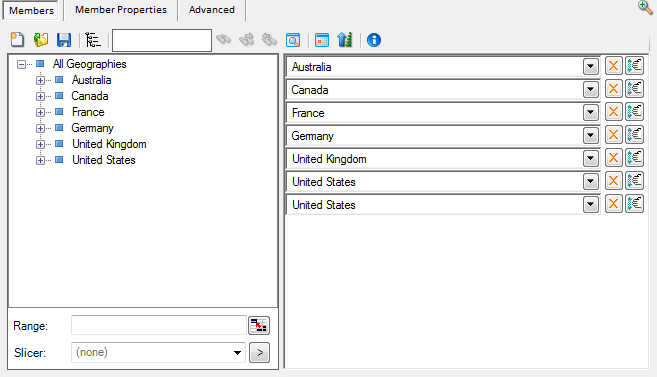
Task: Remove United Kingdom with its orange X icon
Action: (x=613, y=158)
